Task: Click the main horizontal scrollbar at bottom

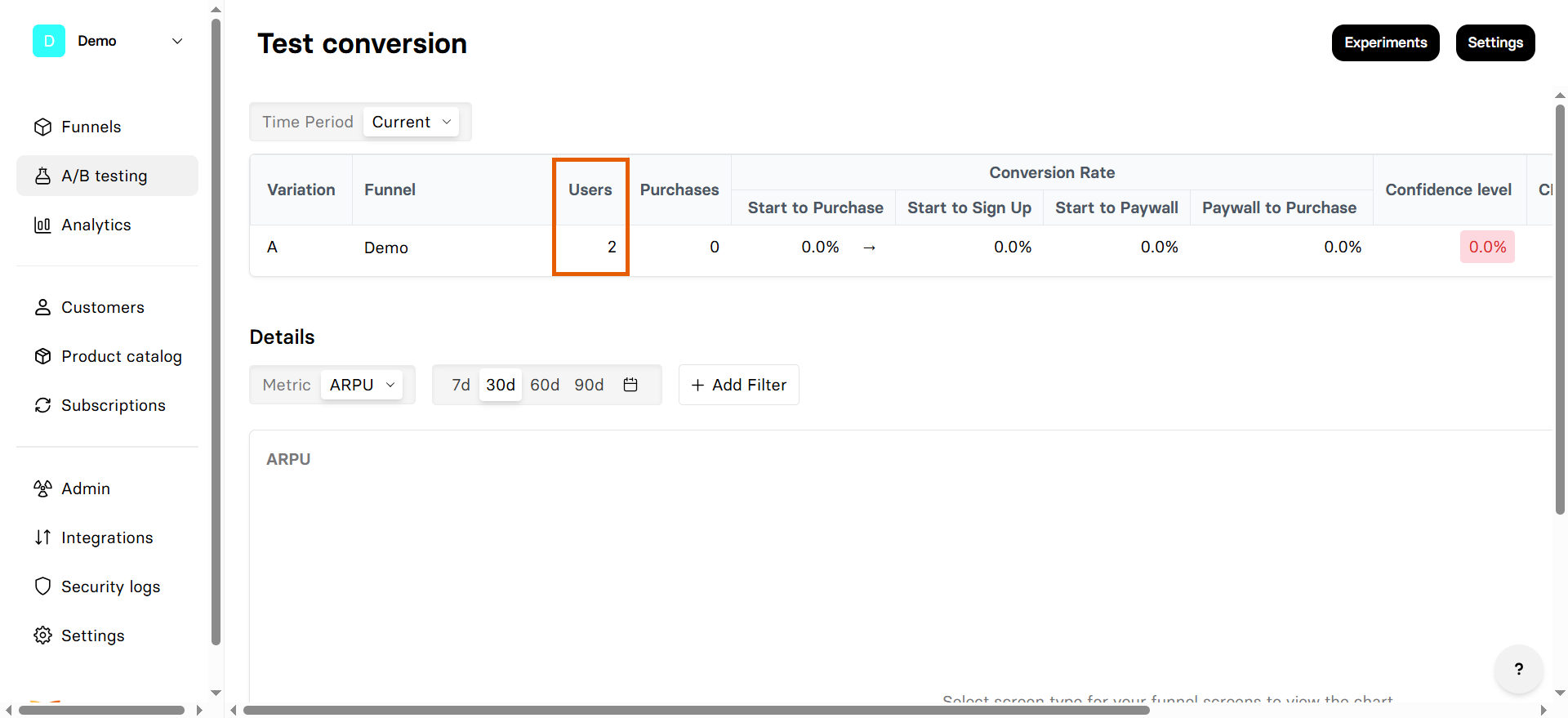Action: point(696,710)
